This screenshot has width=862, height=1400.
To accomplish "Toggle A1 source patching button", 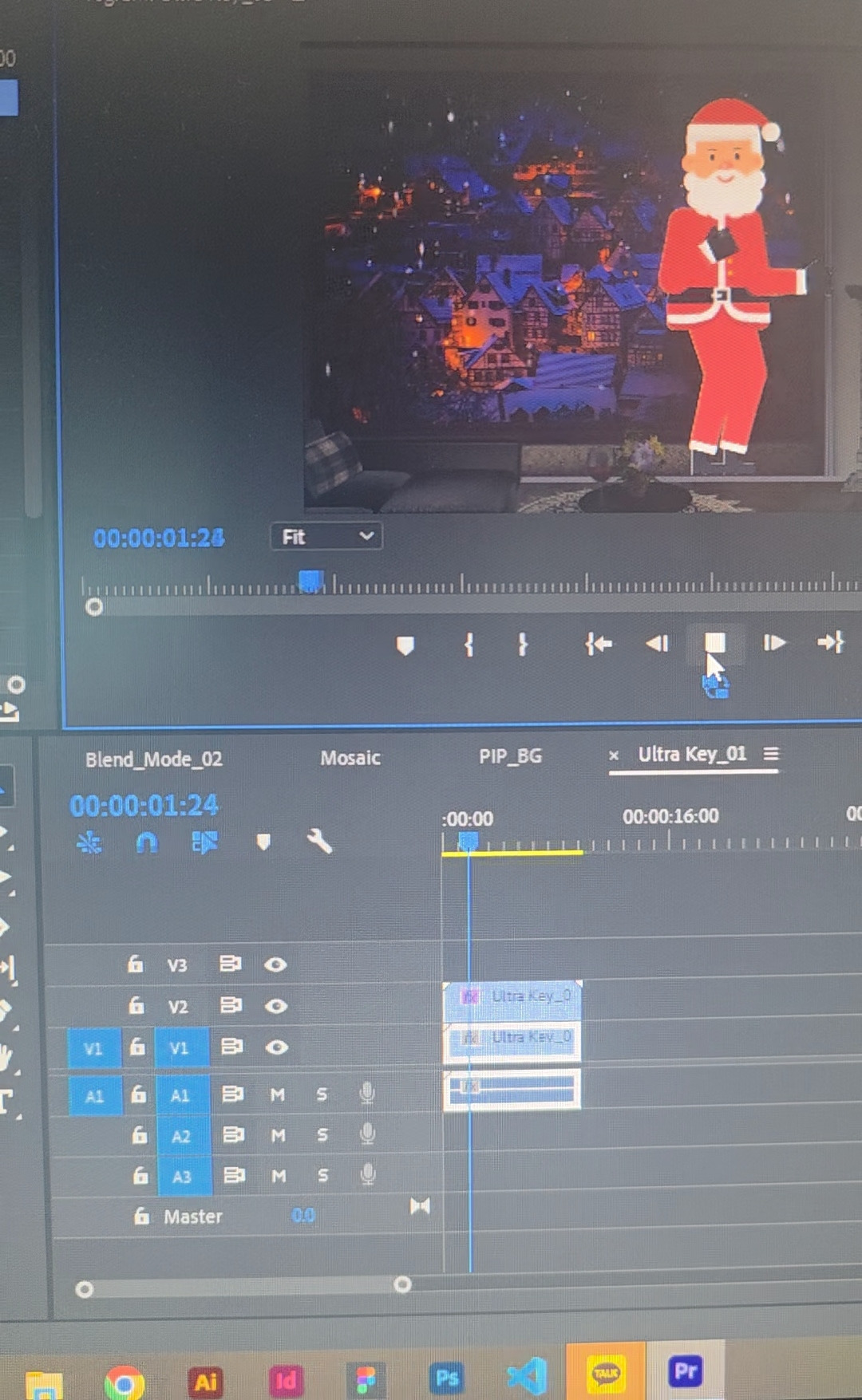I will tap(95, 1096).
